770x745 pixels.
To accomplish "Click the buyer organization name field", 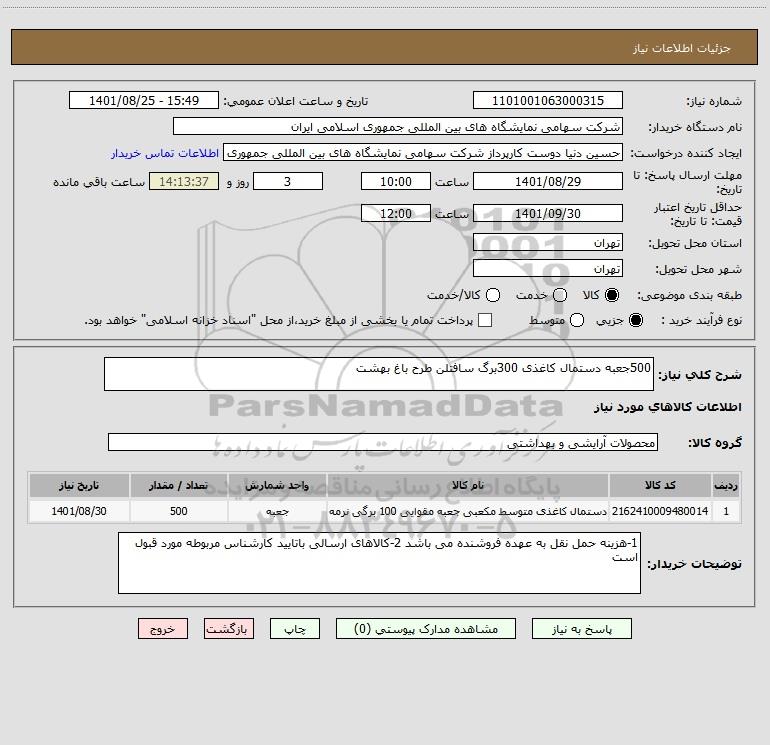I will click(398, 126).
